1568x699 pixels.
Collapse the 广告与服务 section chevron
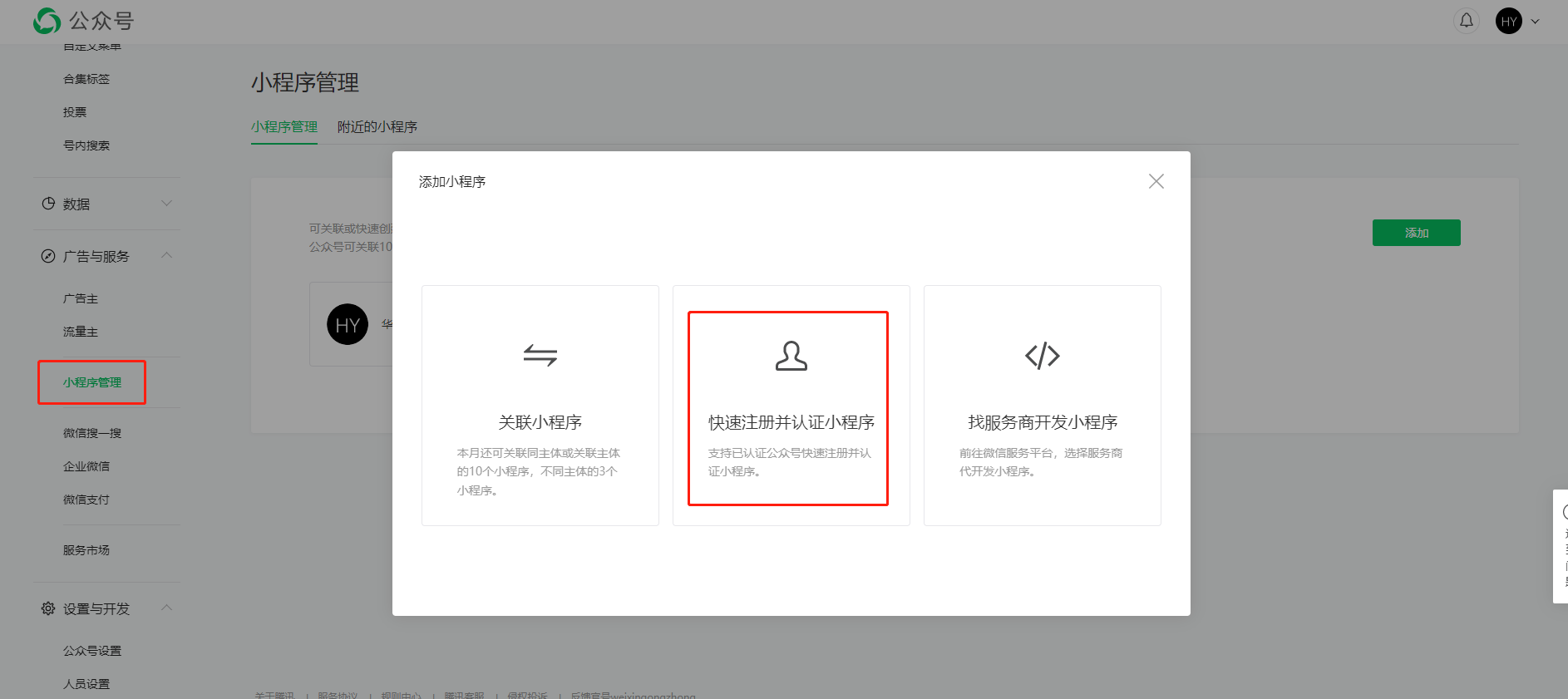pyautogui.click(x=166, y=255)
